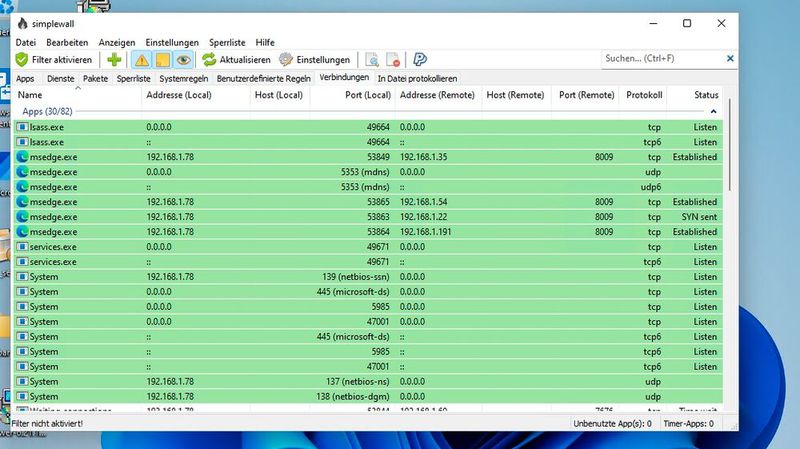Viewport: 800px width, 449px height.
Task: Click the Unbenutzte App(s): 0 status entry
Action: pyautogui.click(x=612, y=423)
